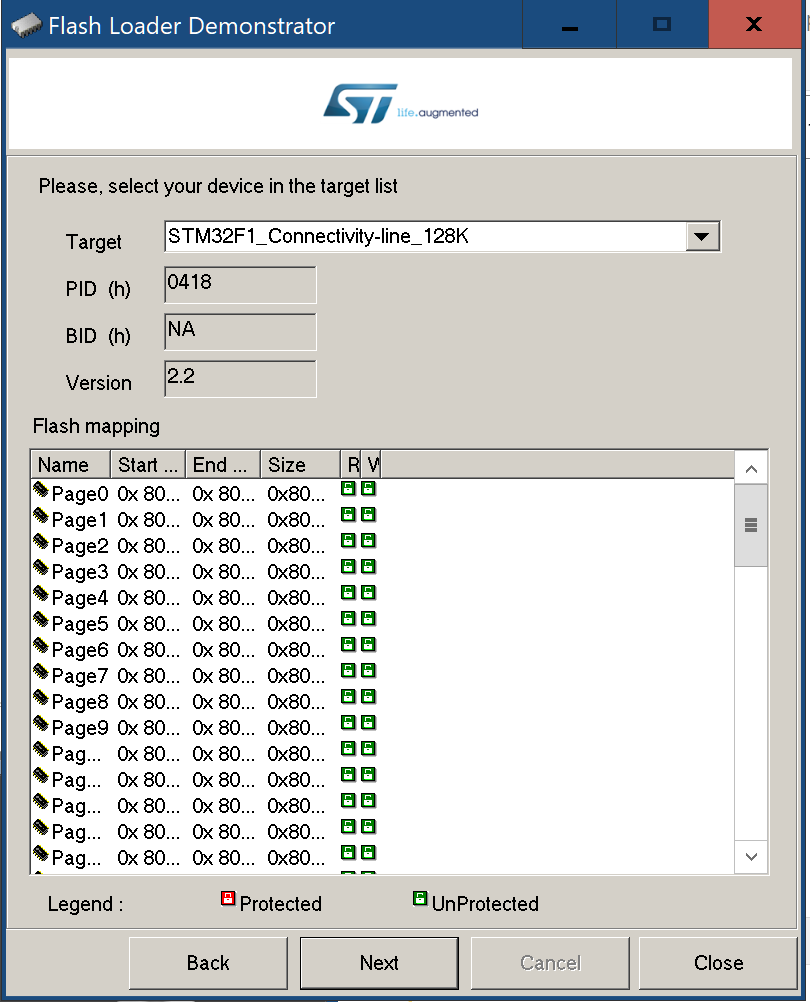This screenshot has width=810, height=1002.
Task: Click Page9 read protection lock icon
Action: coord(348,723)
